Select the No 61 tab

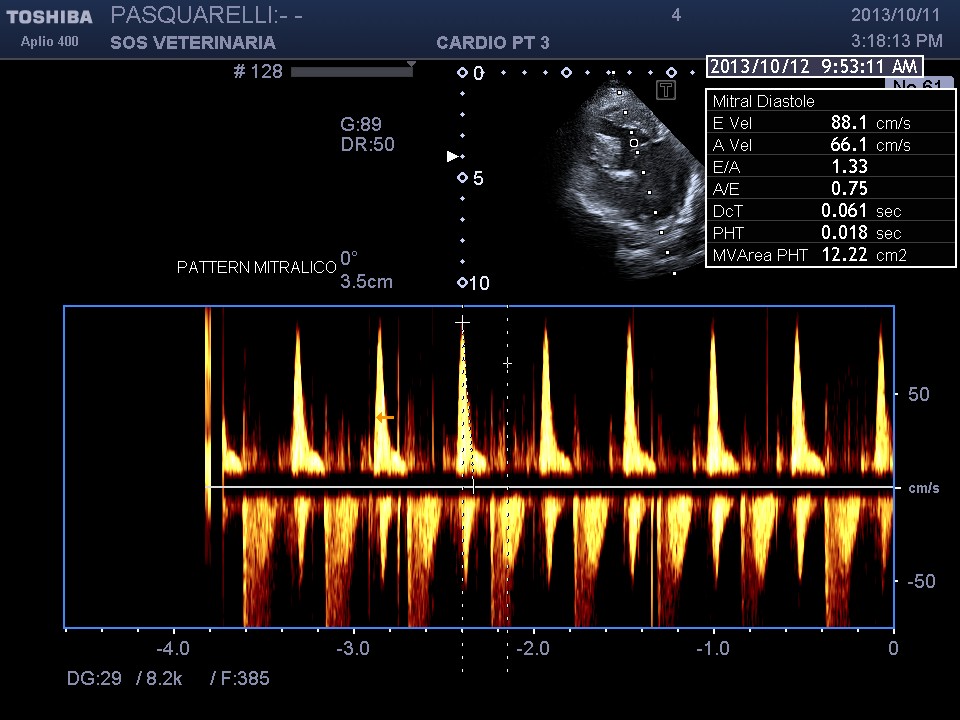pyautogui.click(x=917, y=85)
